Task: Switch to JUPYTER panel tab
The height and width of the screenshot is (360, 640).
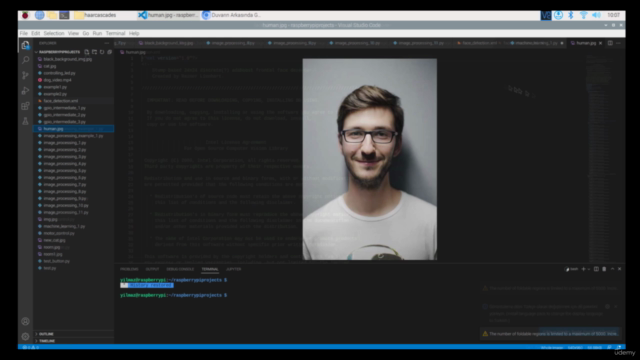Action: pos(233,269)
